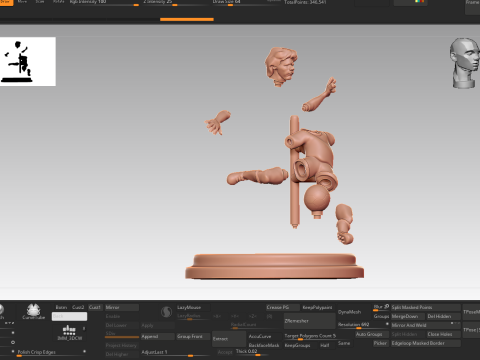Click the round base SubTool model
The height and width of the screenshot is (360, 480).
click(x=275, y=266)
